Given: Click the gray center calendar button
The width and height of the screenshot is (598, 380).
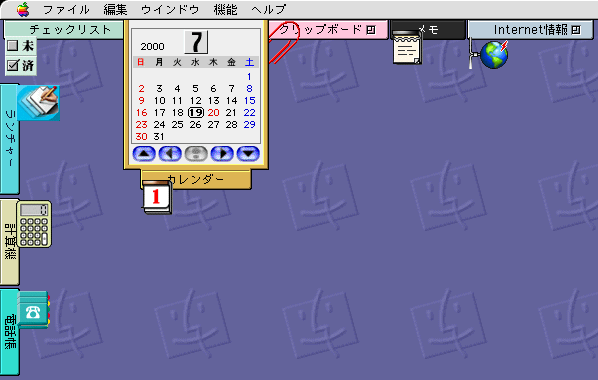Looking at the screenshot, I should click(196, 154).
